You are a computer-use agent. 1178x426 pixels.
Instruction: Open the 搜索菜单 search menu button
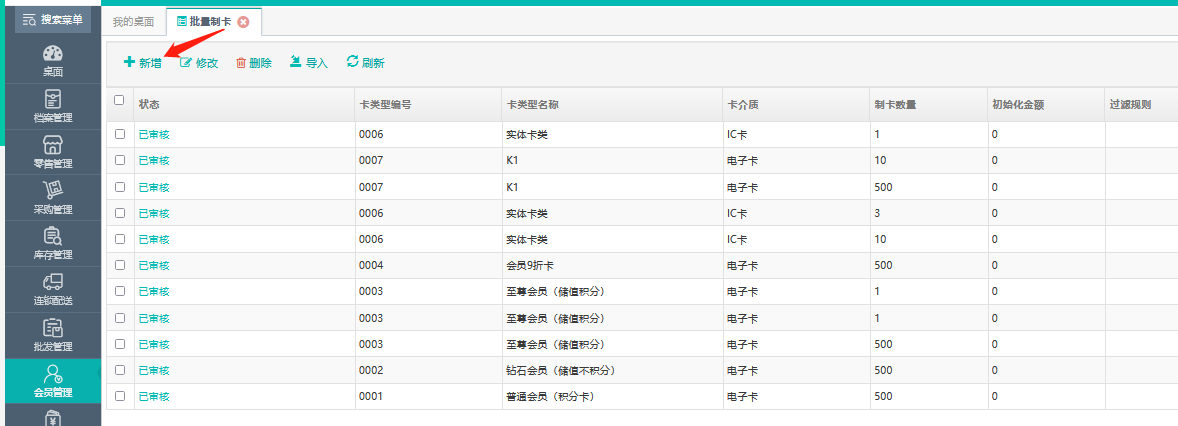pyautogui.click(x=53, y=20)
